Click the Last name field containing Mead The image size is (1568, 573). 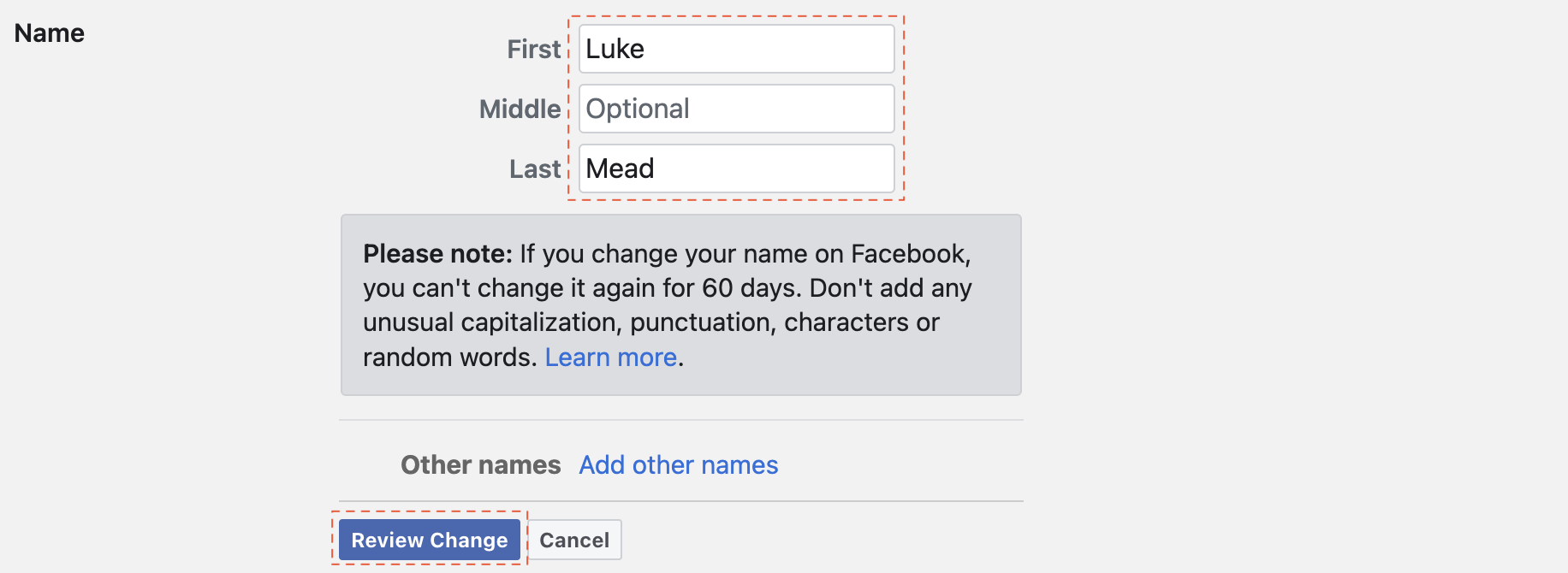coord(736,168)
